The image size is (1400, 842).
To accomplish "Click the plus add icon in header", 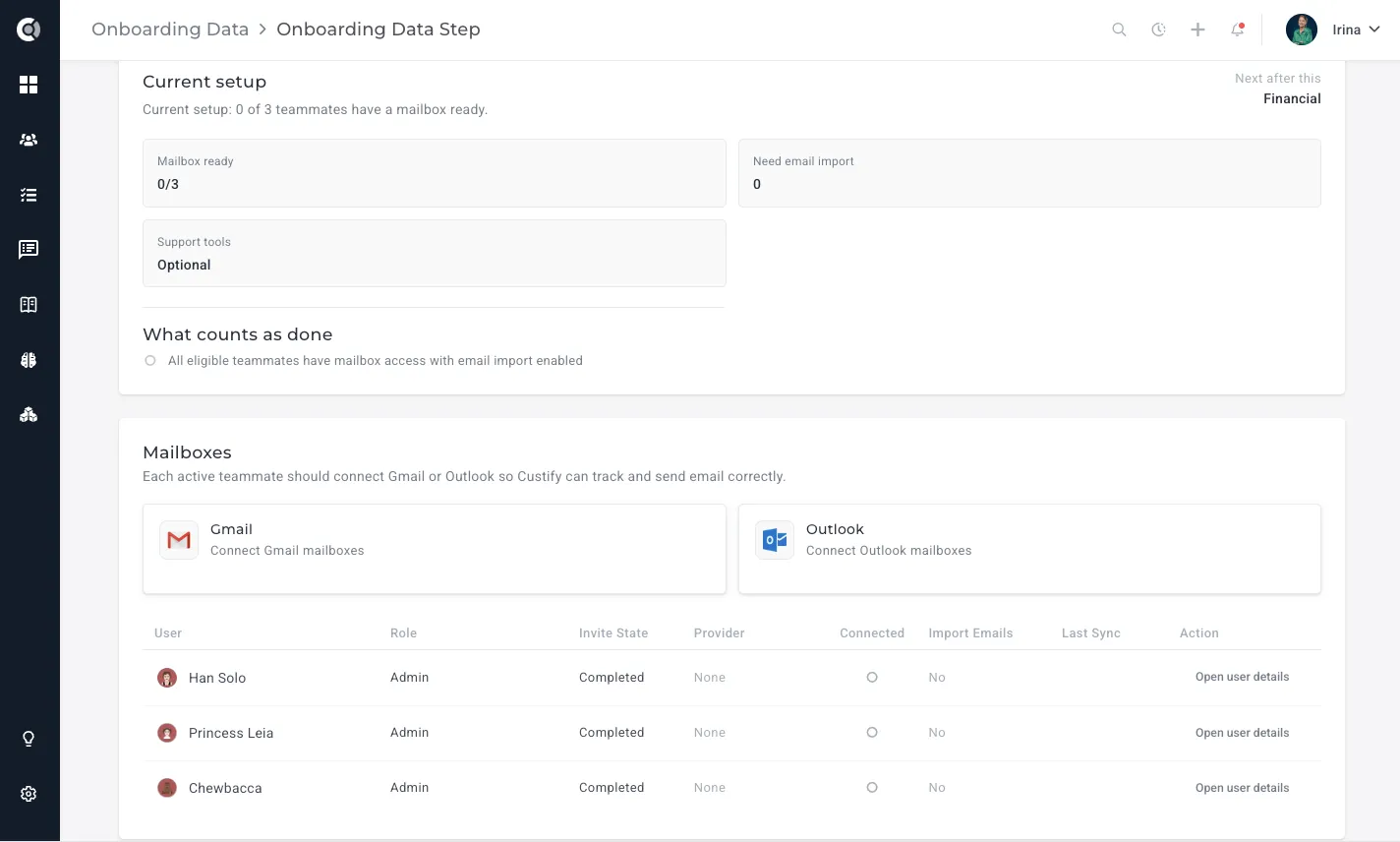I will click(x=1197, y=30).
